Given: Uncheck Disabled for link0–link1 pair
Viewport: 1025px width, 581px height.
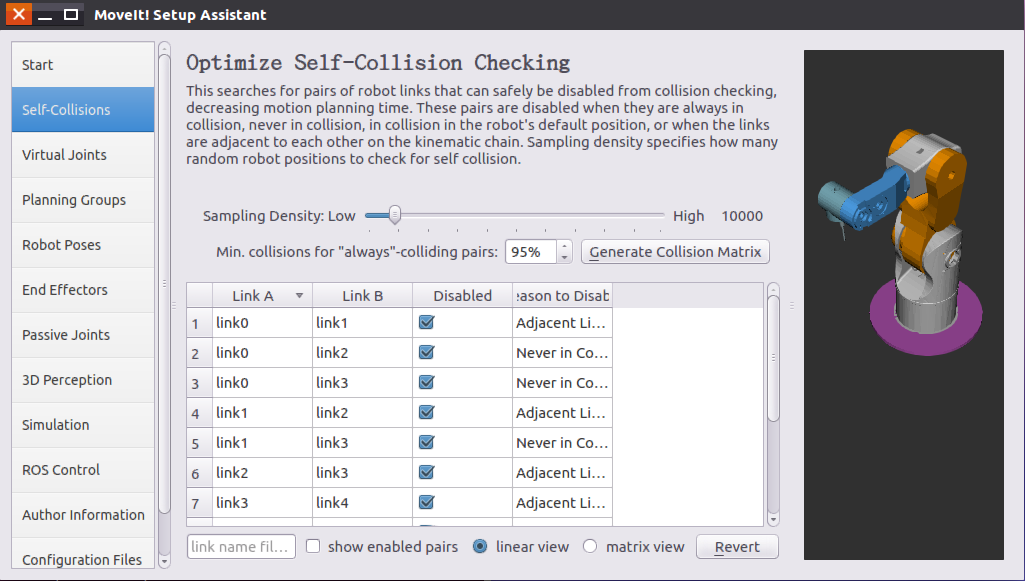Looking at the screenshot, I should (427, 322).
